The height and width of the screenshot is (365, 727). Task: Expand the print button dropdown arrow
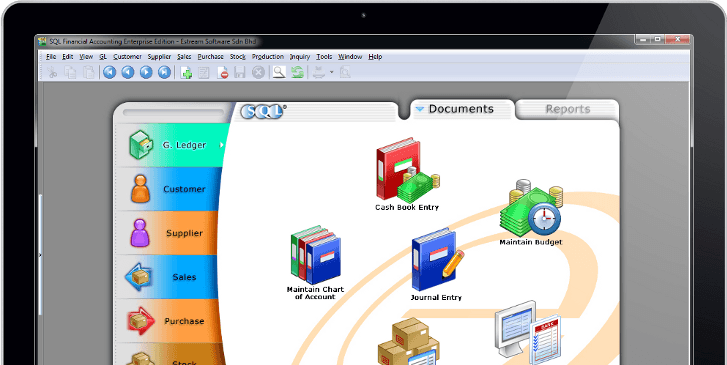tap(331, 72)
